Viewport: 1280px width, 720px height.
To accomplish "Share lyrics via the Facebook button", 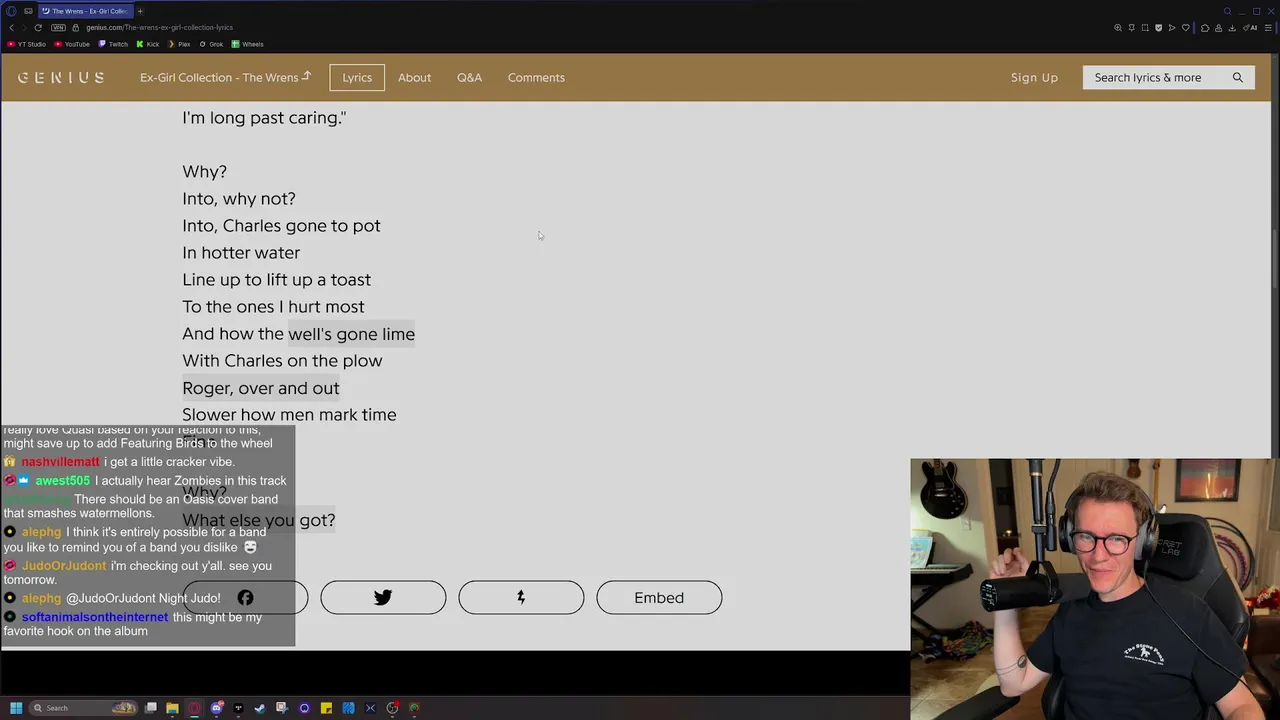I will click(245, 597).
